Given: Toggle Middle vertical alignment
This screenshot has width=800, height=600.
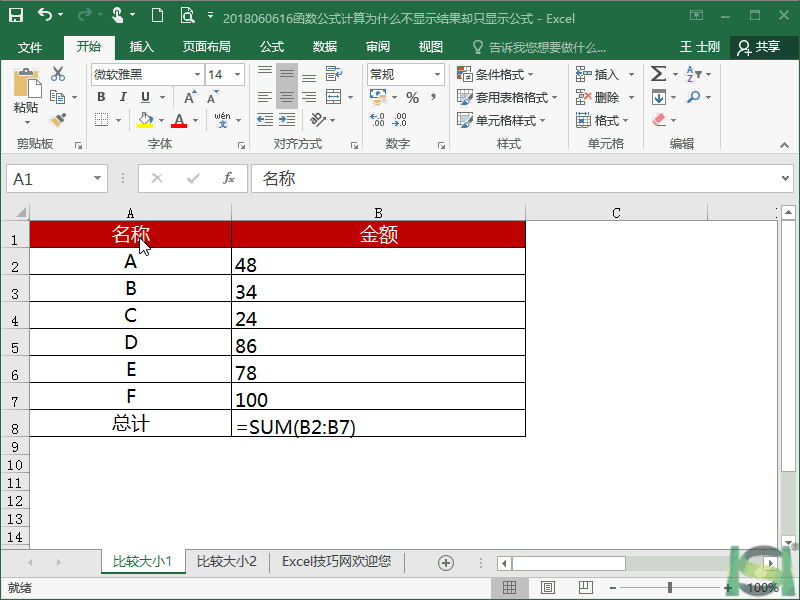Looking at the screenshot, I should tap(287, 74).
